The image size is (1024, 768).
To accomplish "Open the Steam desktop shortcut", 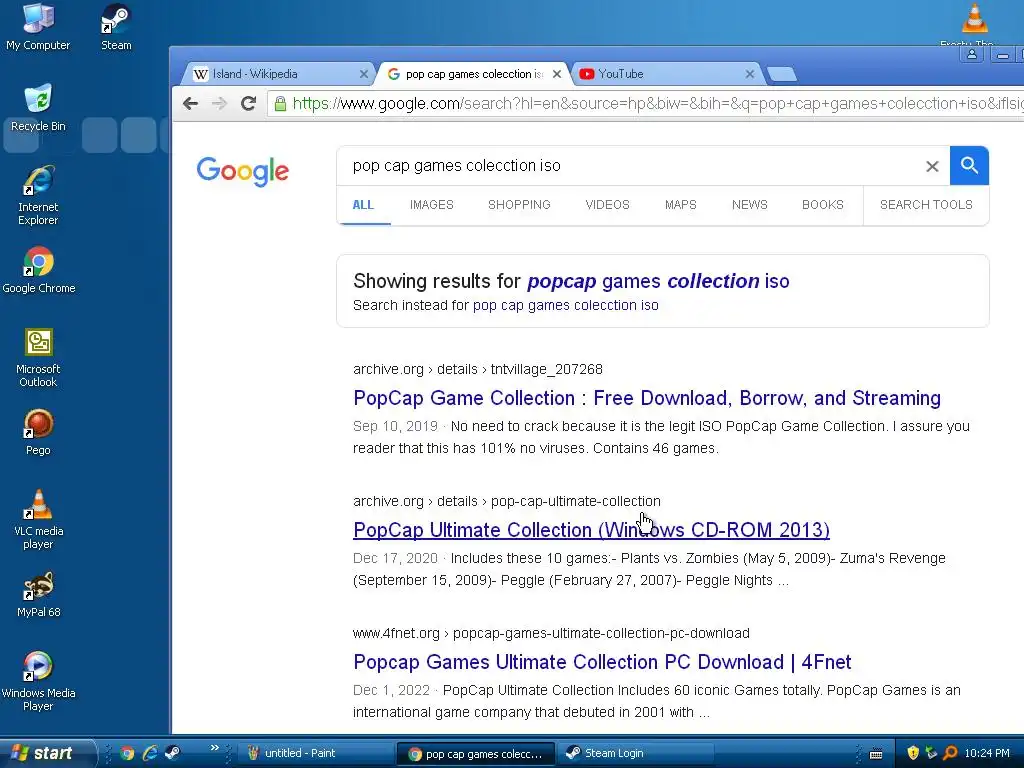I will click(x=116, y=26).
